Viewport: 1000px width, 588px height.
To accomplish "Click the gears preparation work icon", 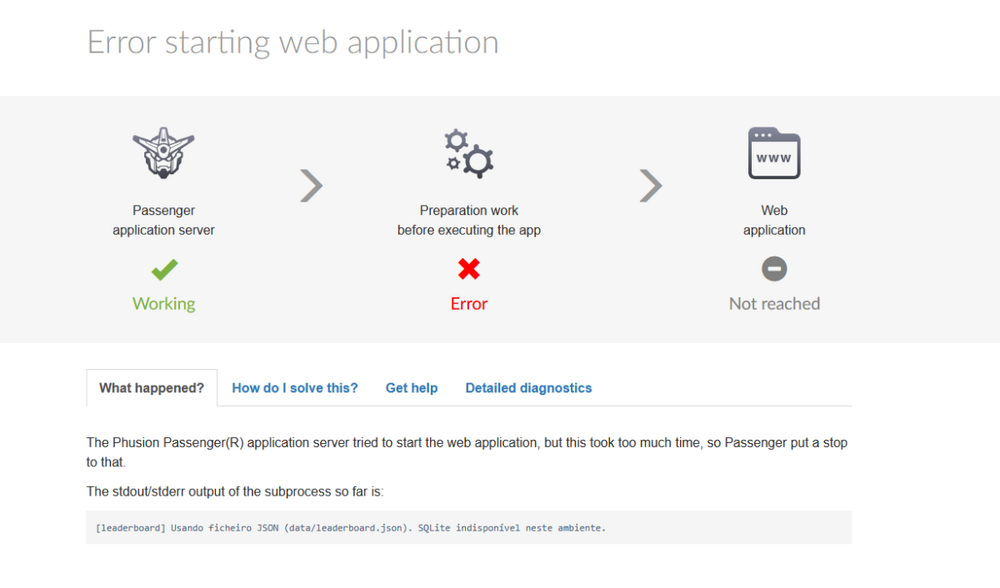I will (468, 154).
